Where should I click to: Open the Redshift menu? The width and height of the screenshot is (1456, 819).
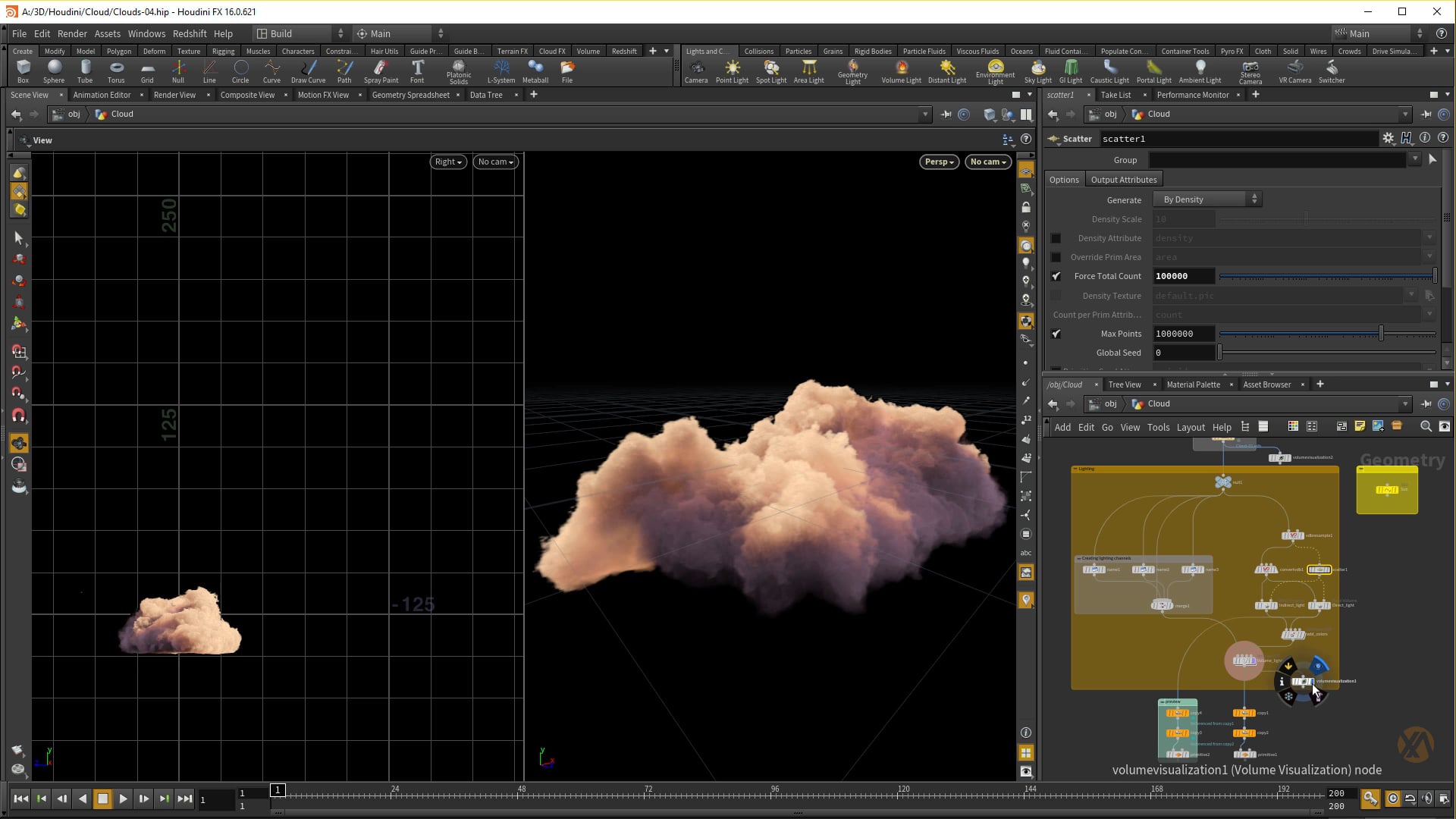[190, 33]
